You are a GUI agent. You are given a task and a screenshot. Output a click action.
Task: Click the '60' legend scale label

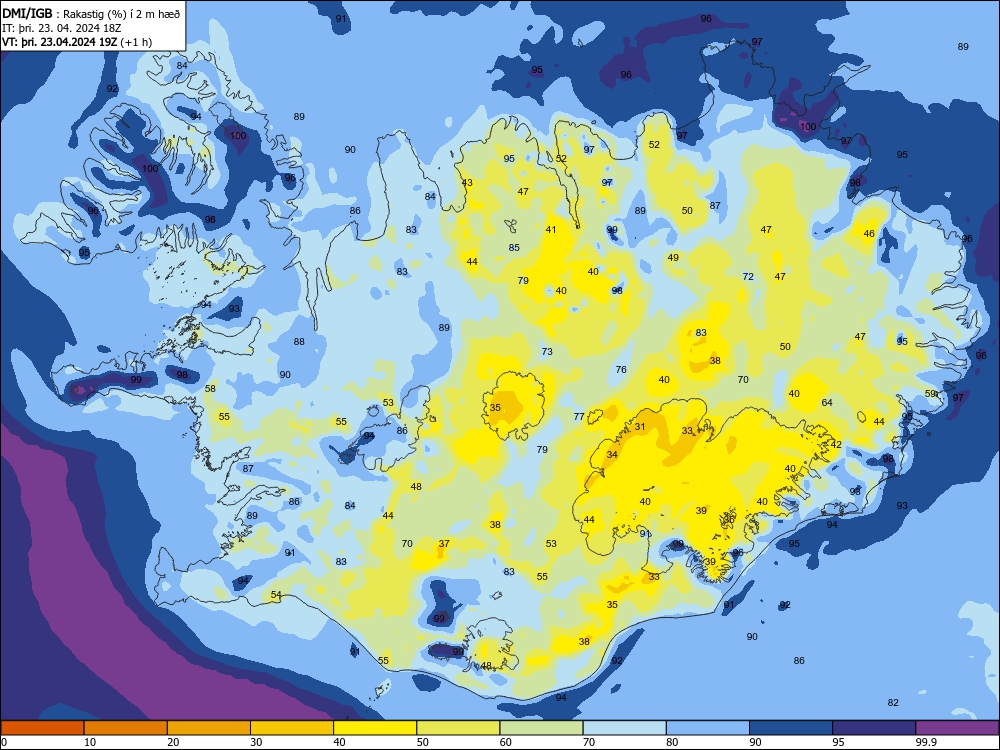coord(506,742)
